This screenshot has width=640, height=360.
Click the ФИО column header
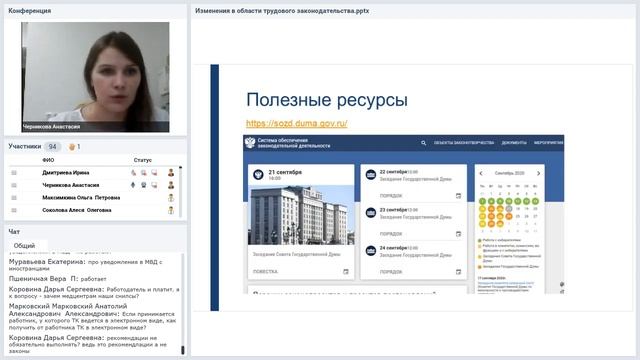(x=48, y=160)
